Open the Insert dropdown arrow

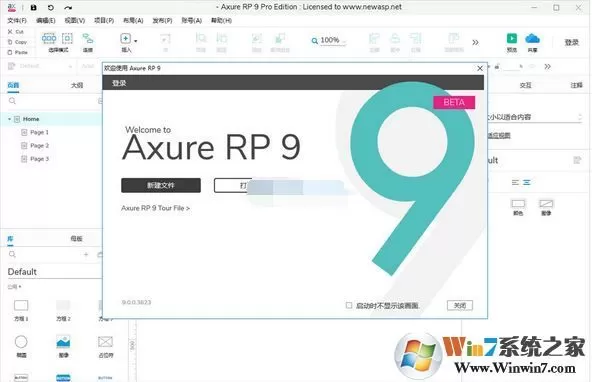[136, 41]
